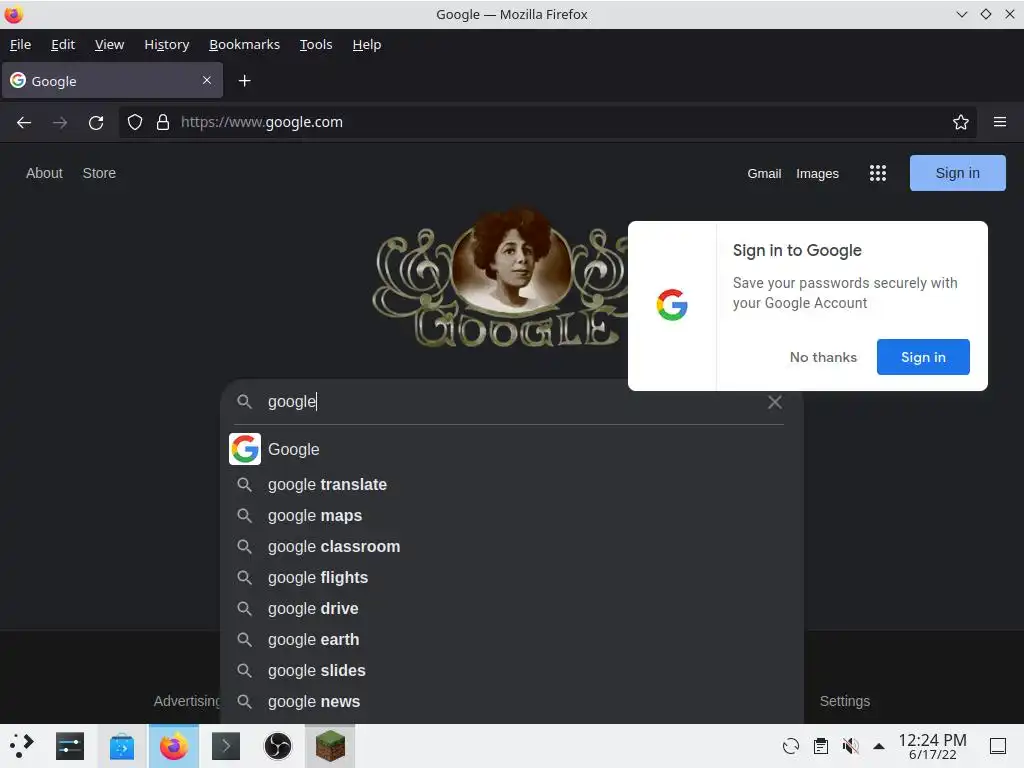Screen dimensions: 1024x768
Task: Open Minecraft from the taskbar
Action: [x=330, y=746]
